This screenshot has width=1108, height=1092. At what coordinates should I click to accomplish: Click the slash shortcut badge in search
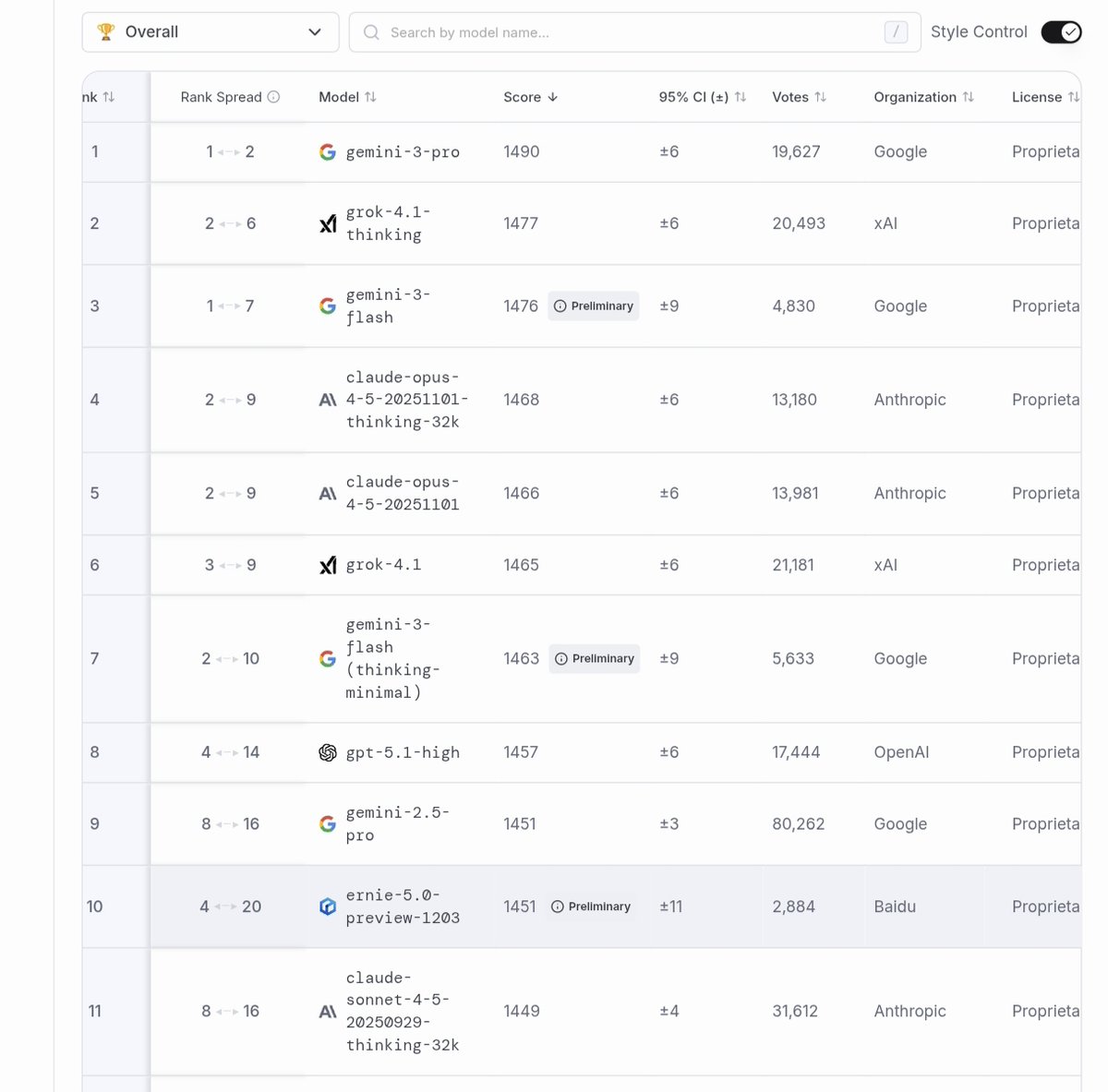tap(896, 32)
